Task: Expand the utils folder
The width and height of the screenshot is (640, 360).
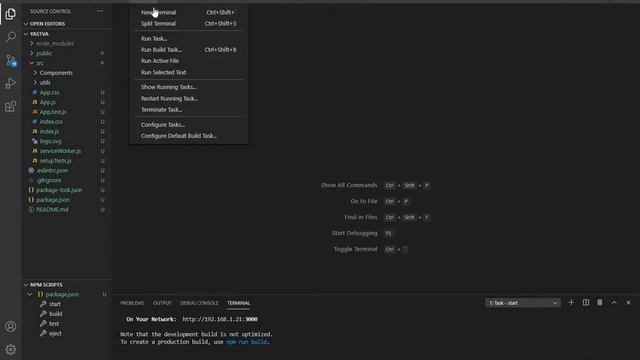Action: pyautogui.click(x=45, y=82)
